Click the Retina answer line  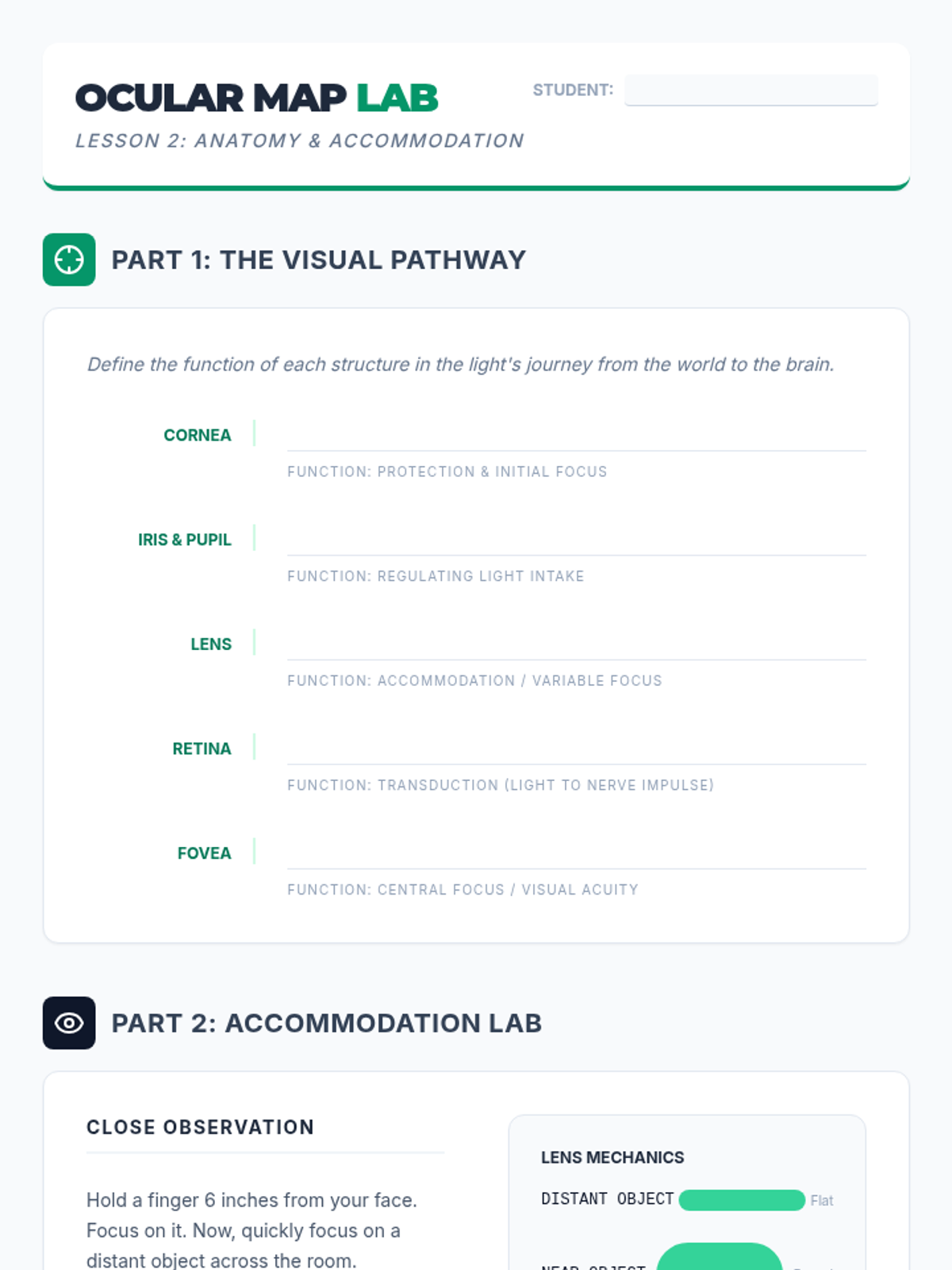click(x=576, y=749)
